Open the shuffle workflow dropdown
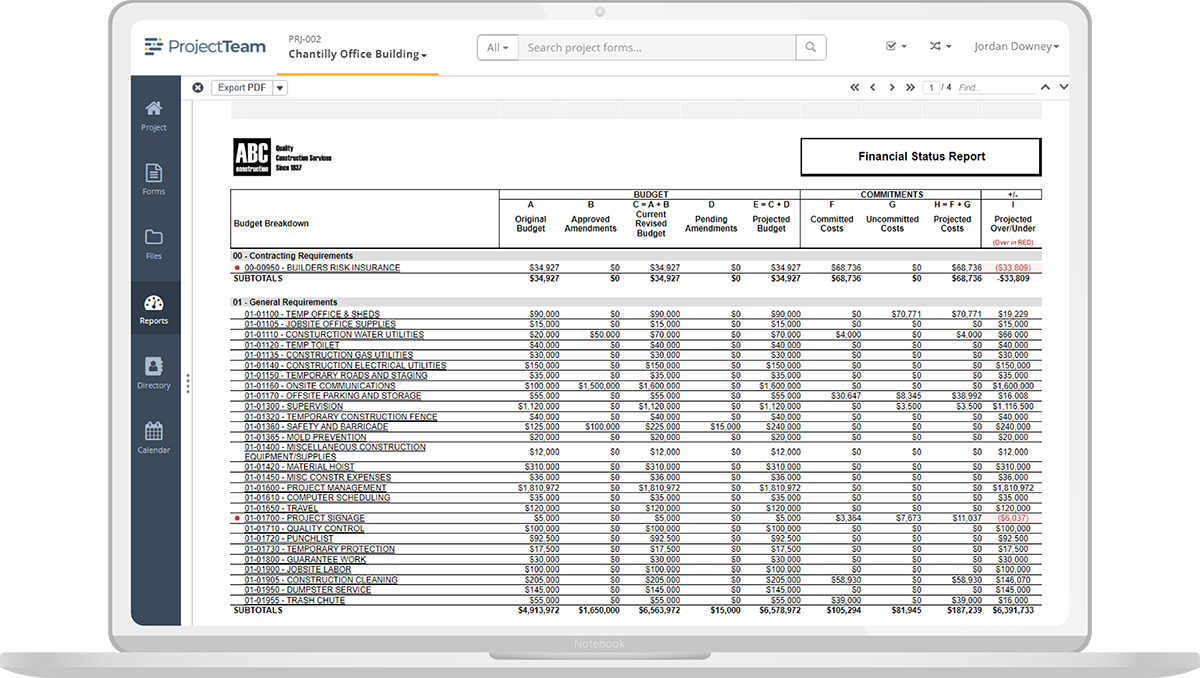The height and width of the screenshot is (678, 1200). (940, 47)
